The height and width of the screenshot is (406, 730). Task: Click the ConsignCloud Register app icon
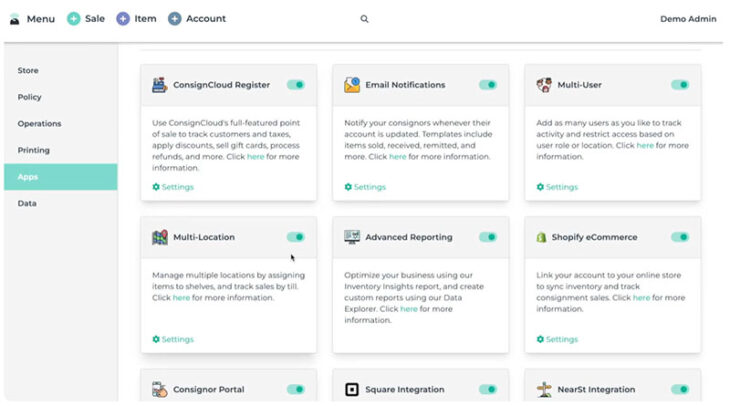point(160,85)
